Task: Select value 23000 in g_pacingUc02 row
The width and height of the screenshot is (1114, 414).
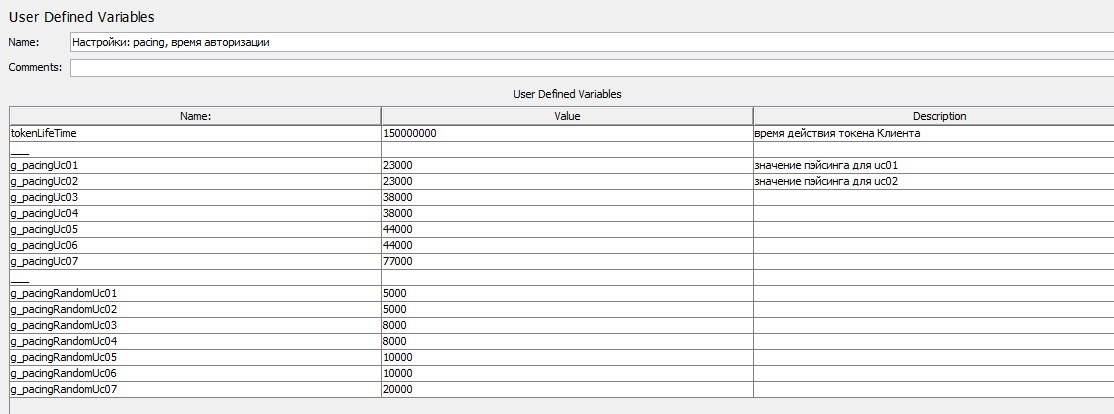Action: tap(567, 181)
